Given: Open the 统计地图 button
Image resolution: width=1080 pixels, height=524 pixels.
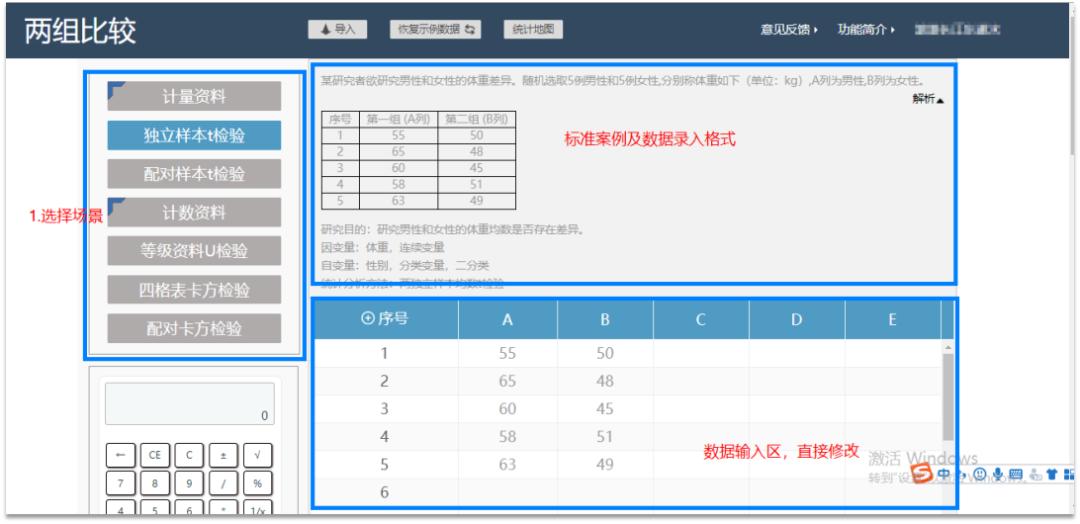Looking at the screenshot, I should click(533, 30).
